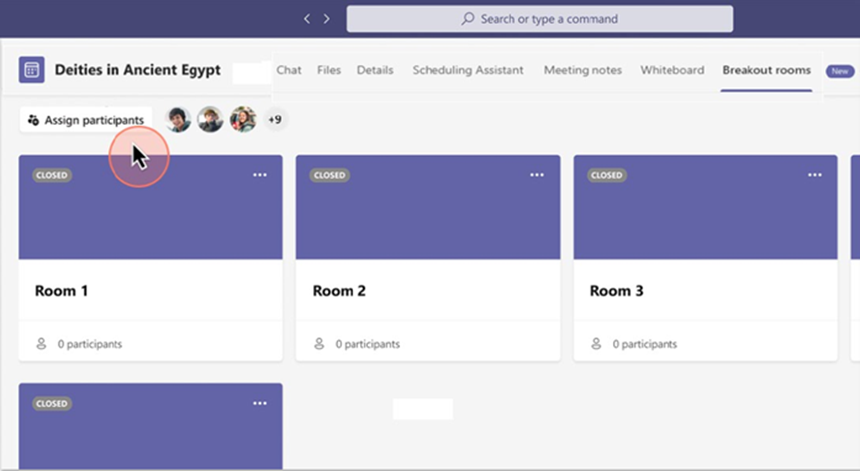Click Room 1's 0 participants label
Screen dimensions: 860x471
pyautogui.click(x=90, y=344)
